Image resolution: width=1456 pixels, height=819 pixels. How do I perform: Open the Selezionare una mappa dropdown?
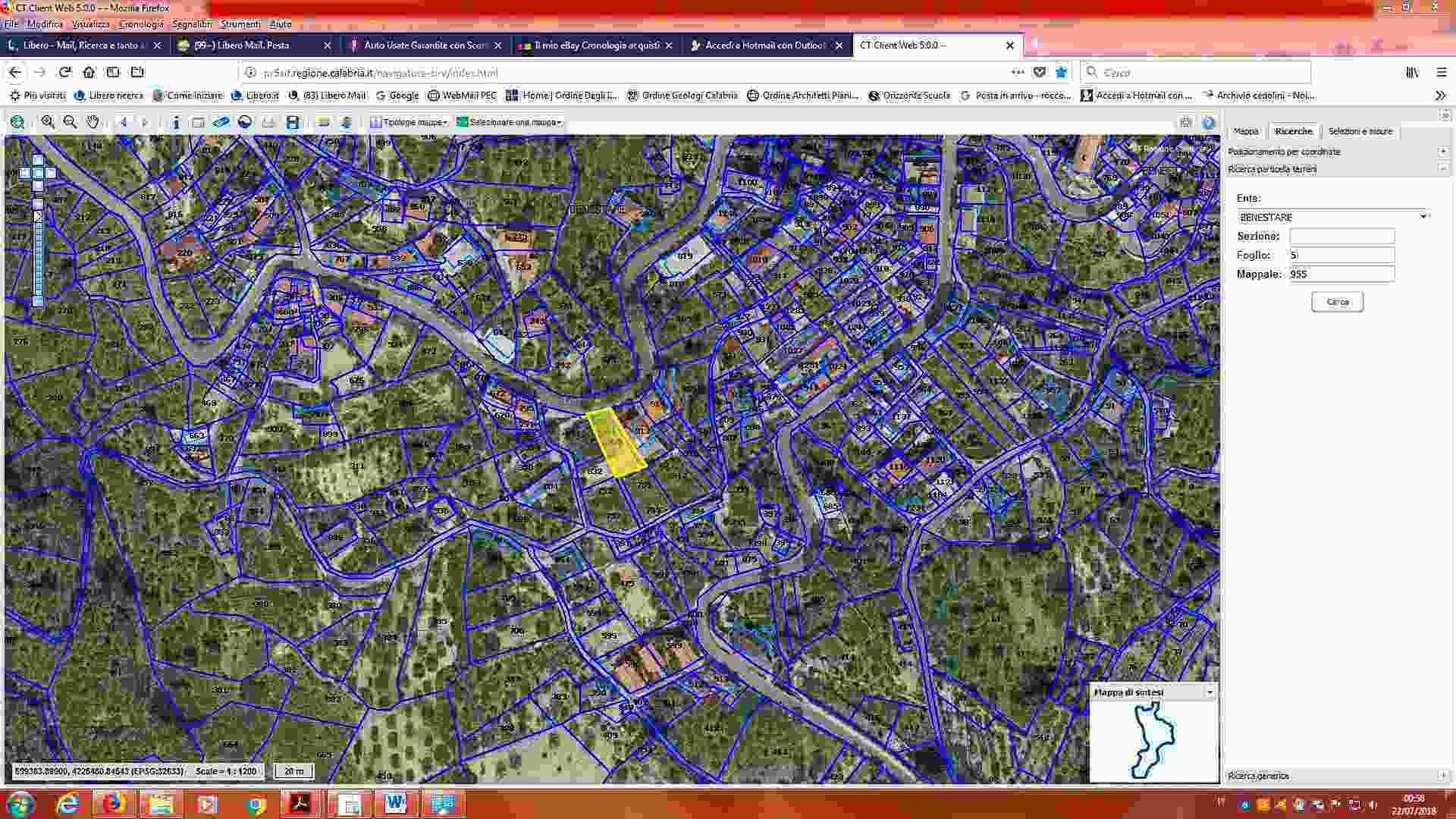click(509, 122)
